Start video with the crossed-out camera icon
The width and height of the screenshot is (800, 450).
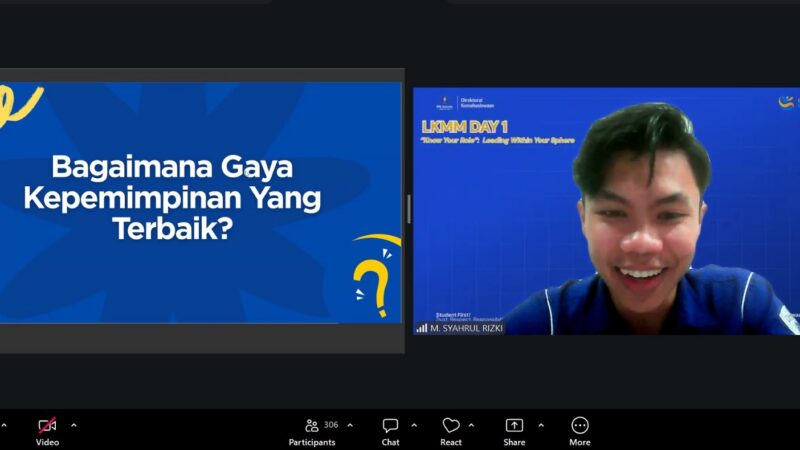[47, 425]
